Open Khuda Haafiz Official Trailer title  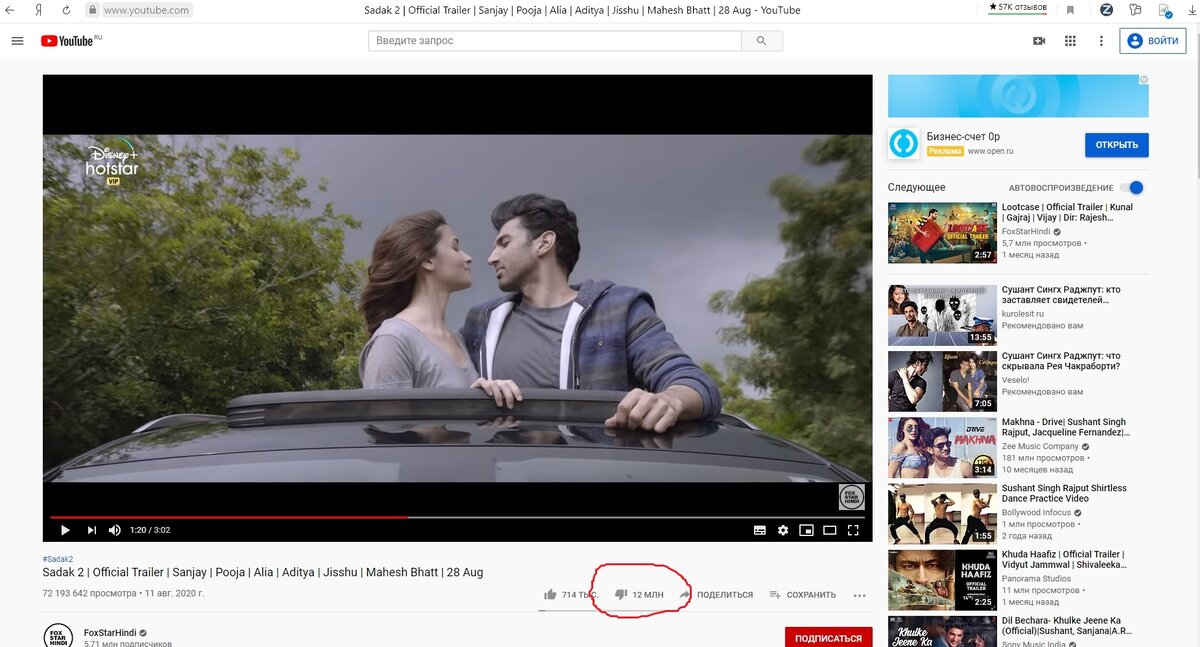1062,560
